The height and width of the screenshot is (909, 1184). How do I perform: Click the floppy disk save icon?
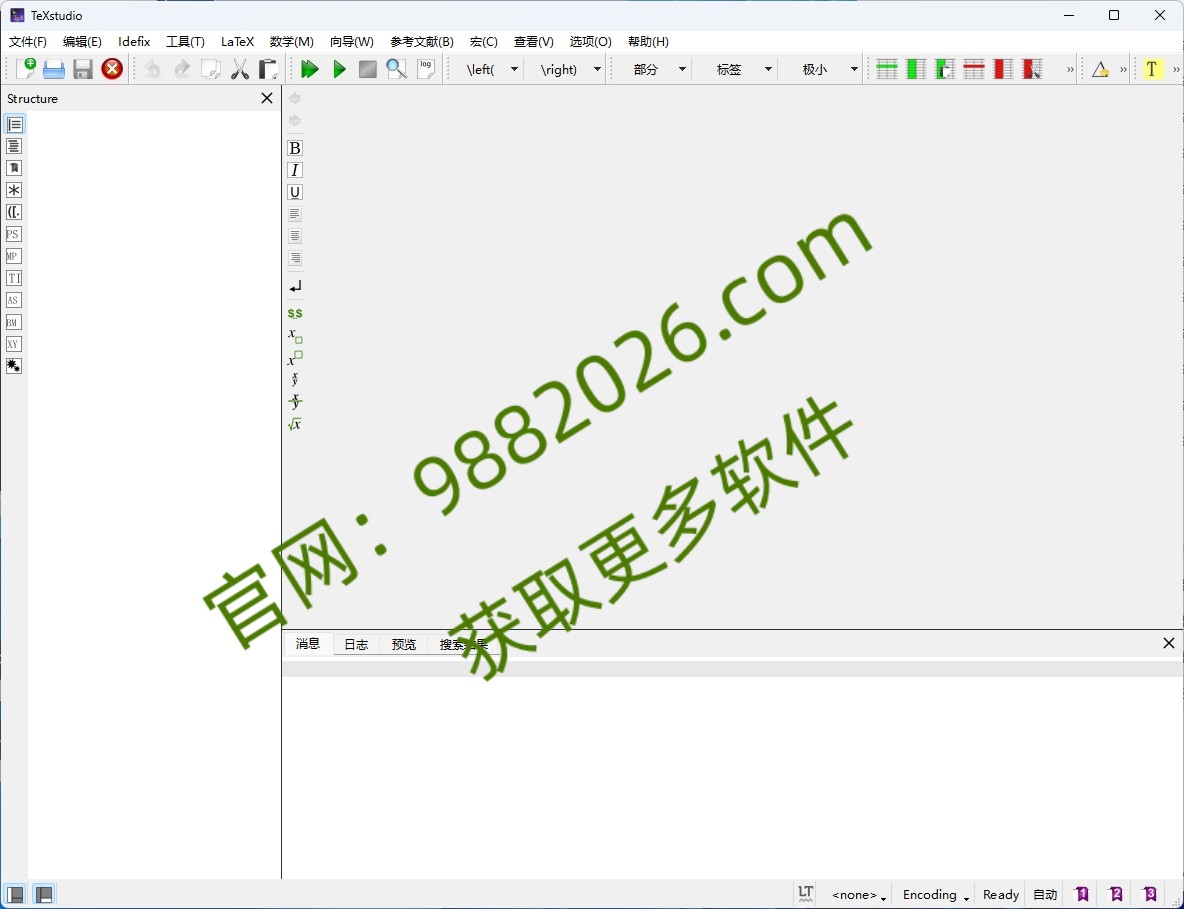click(x=82, y=69)
